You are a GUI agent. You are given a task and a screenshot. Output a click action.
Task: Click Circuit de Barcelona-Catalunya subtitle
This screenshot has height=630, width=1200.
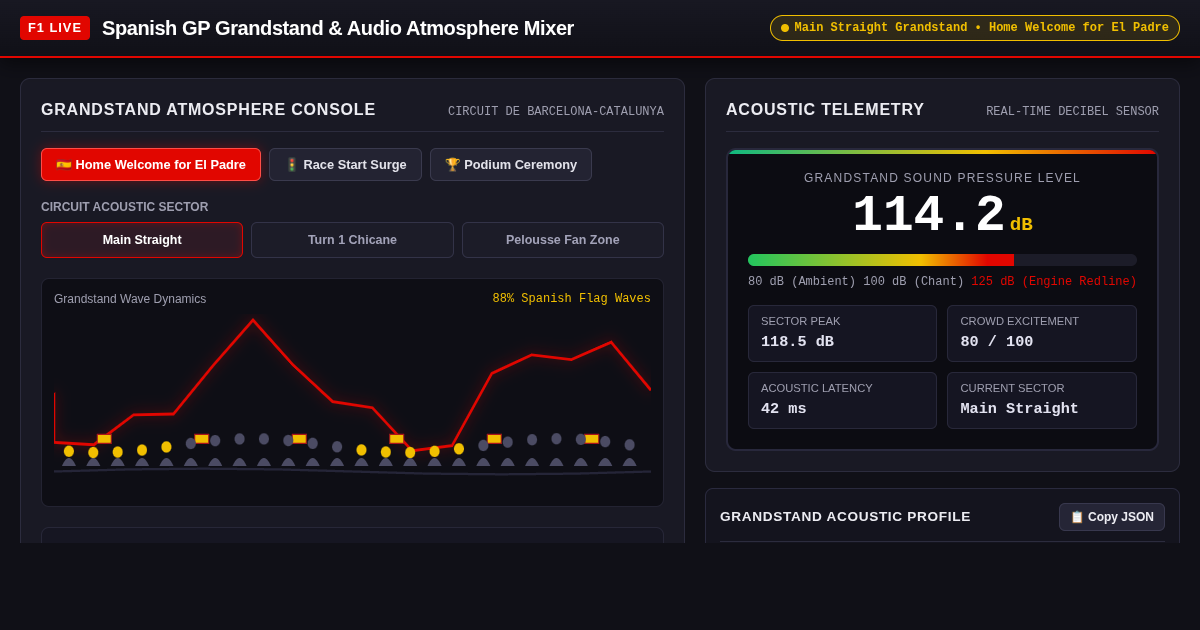556,112
